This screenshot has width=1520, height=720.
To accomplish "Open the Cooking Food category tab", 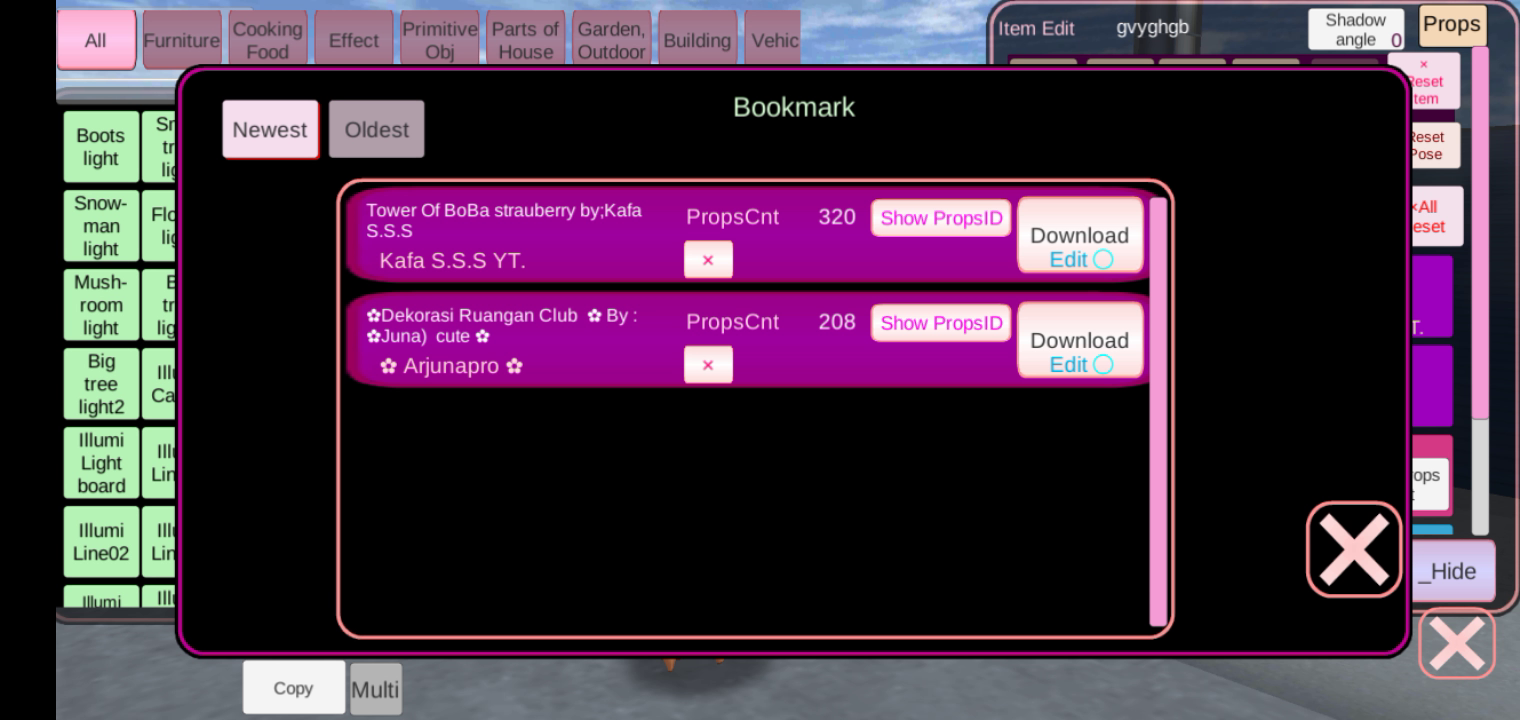I will click(x=267, y=41).
